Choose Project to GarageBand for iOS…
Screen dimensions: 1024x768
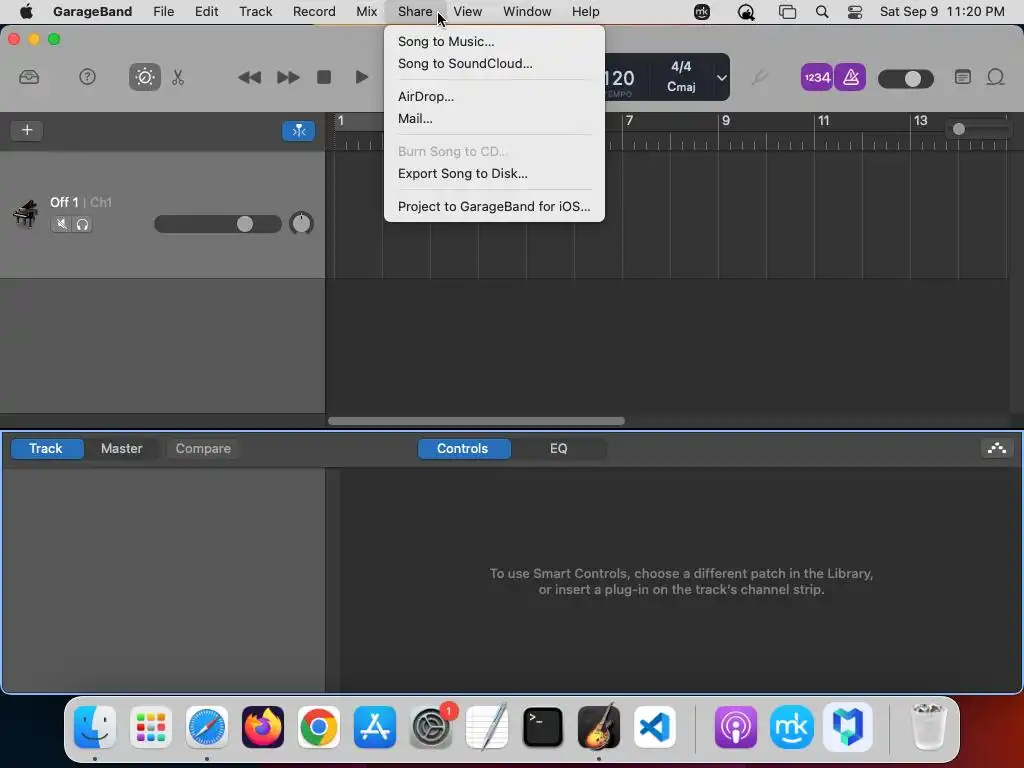click(494, 206)
